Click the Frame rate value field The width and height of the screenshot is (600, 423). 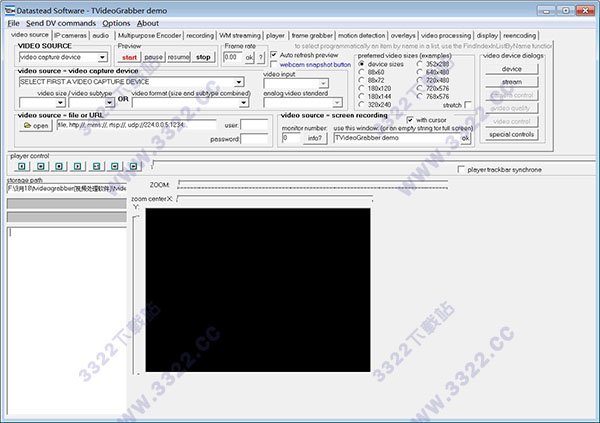[x=233, y=57]
